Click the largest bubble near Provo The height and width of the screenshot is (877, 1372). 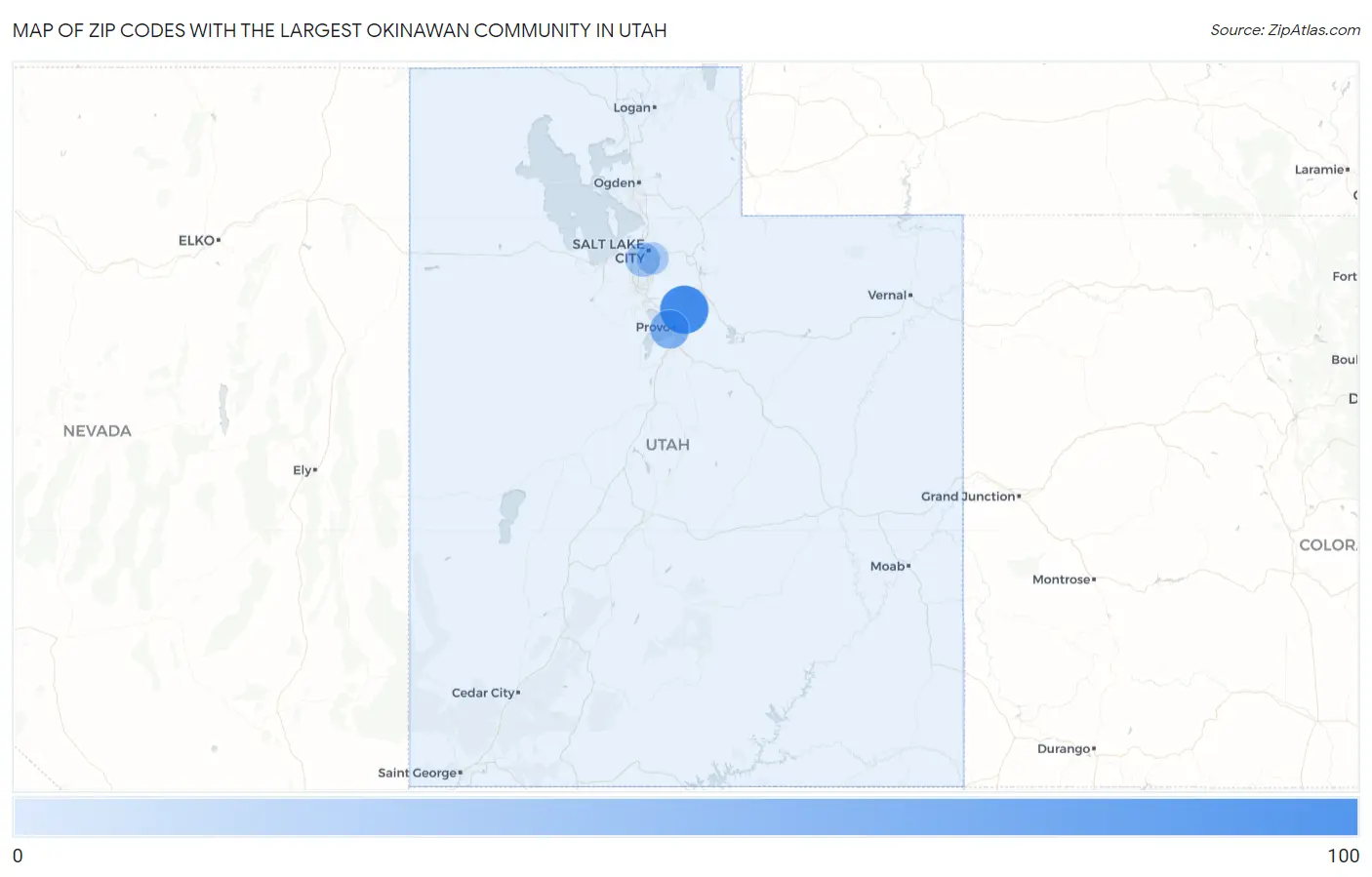[684, 310]
